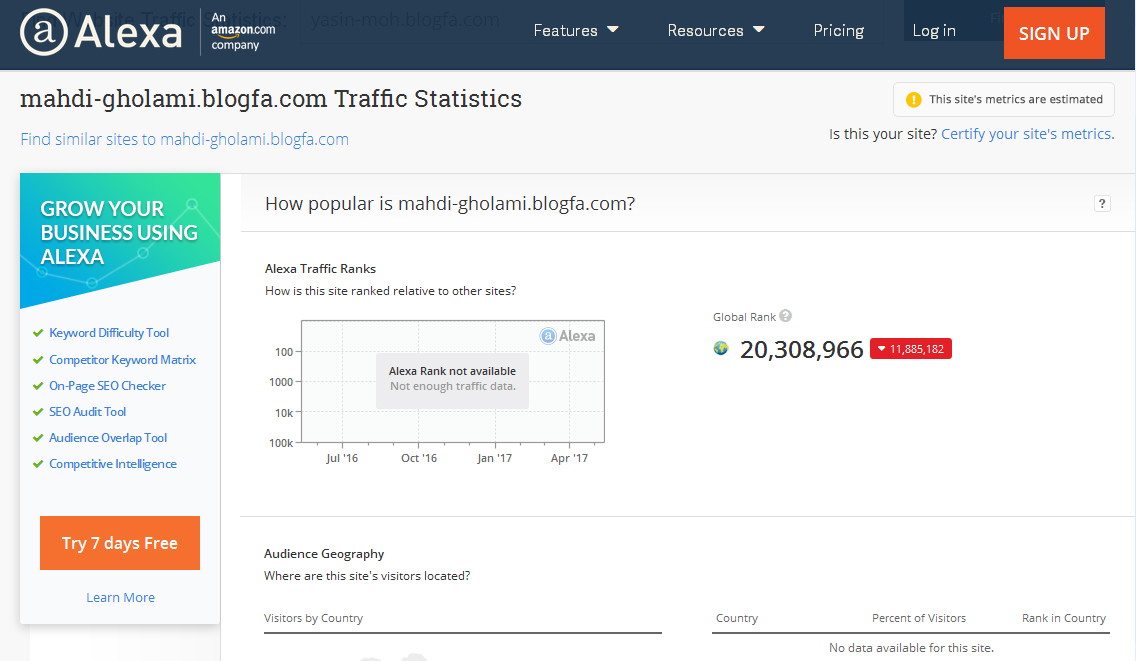
Task: Click the page title mahdi-gholami.blogfa.com Traffic Statistics
Action: pyautogui.click(x=271, y=99)
